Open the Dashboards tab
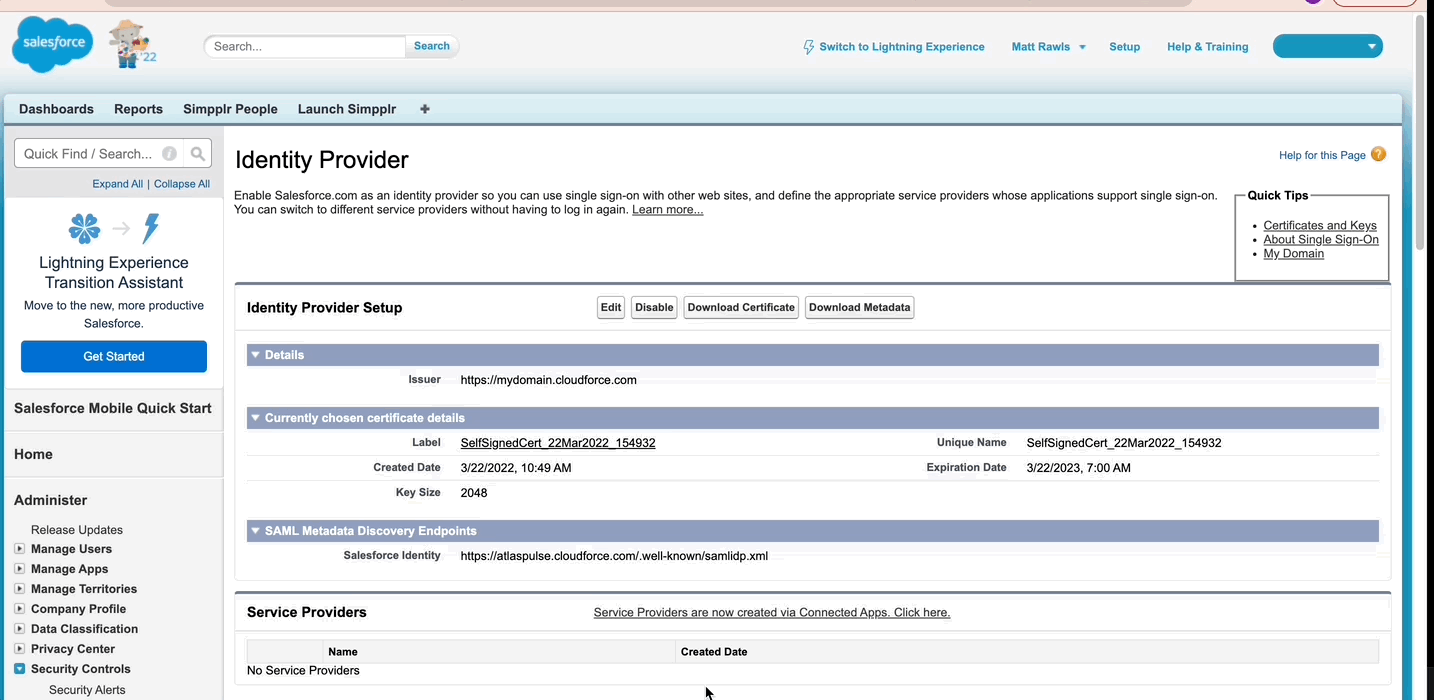This screenshot has height=700, width=1434. point(56,109)
